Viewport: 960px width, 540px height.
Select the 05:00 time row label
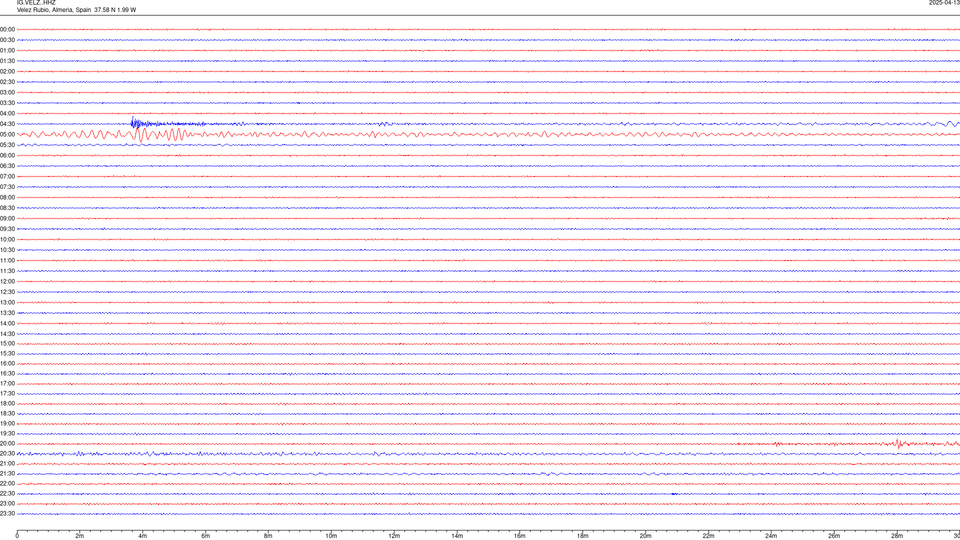coord(7,135)
